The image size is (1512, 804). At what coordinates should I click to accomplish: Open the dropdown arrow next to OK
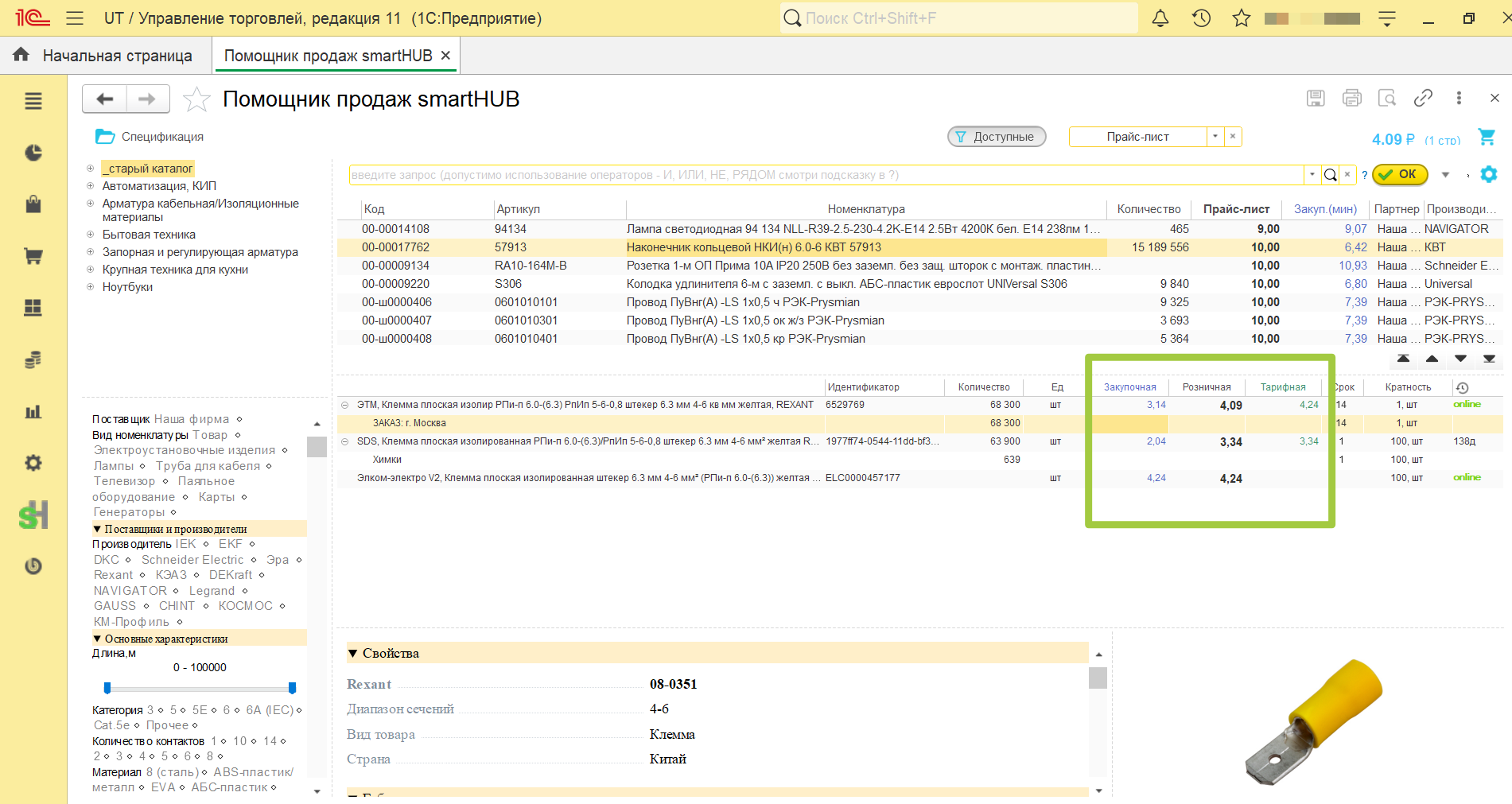point(1445,175)
